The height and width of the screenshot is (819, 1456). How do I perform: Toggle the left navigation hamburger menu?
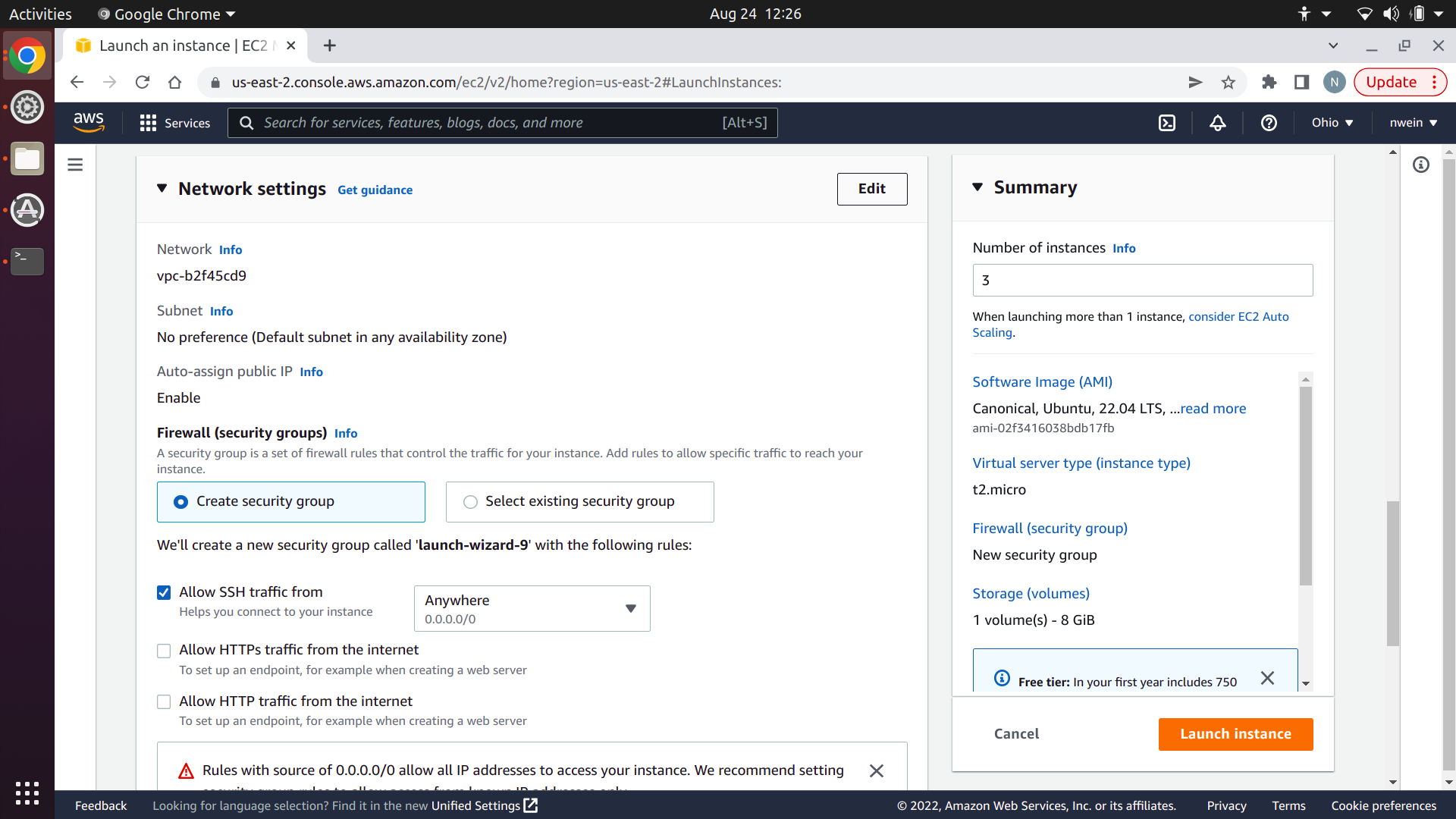click(75, 165)
